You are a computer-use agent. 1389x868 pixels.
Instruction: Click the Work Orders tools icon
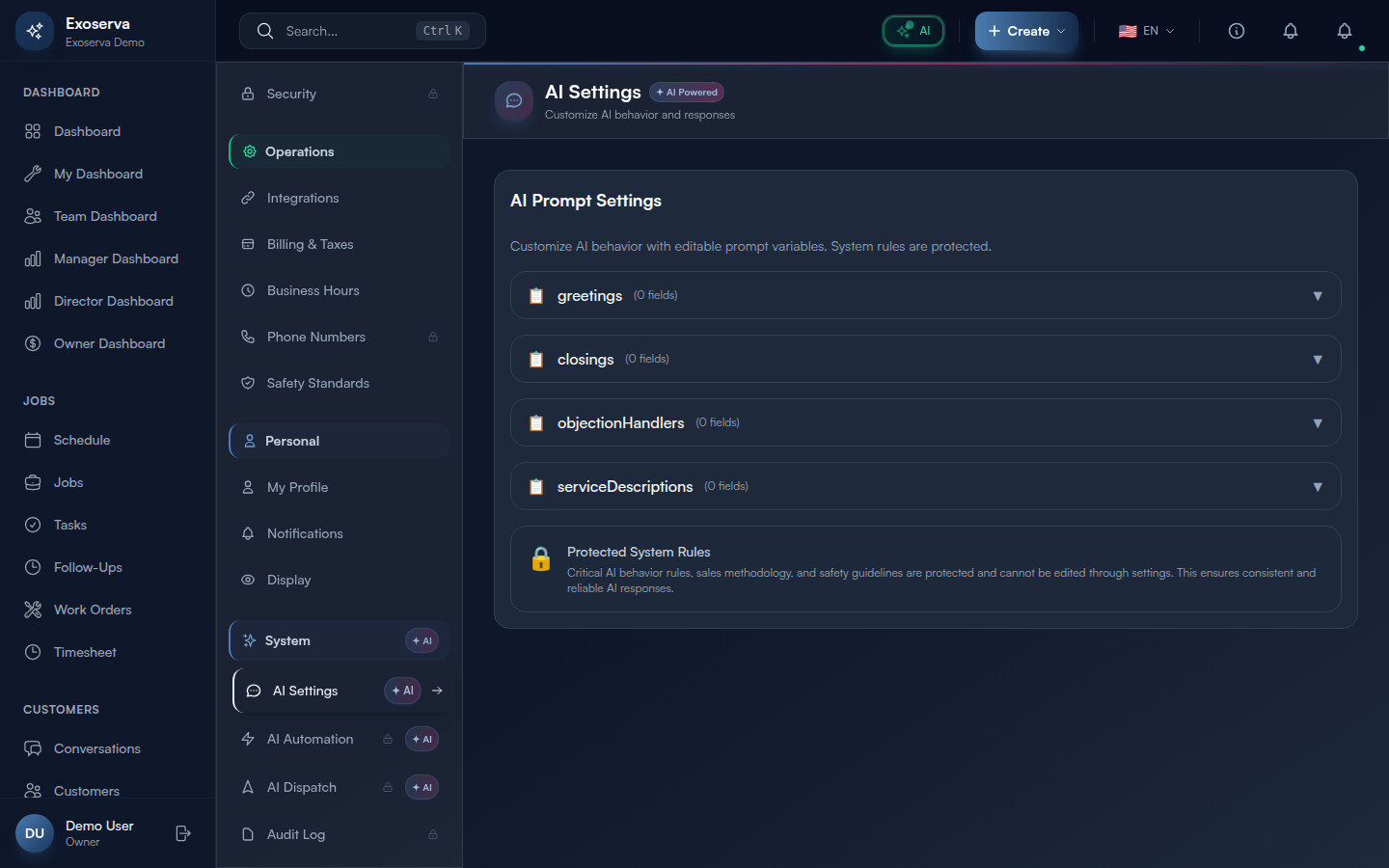33,610
